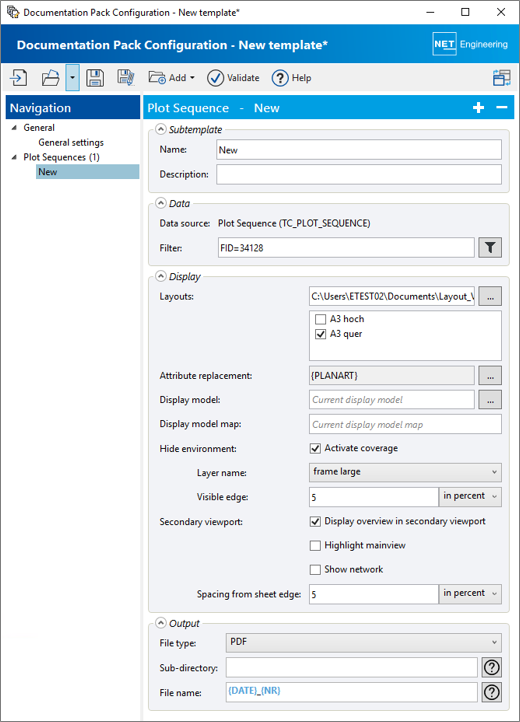Click the Save As icon
The image size is (520, 722).
[125, 77]
